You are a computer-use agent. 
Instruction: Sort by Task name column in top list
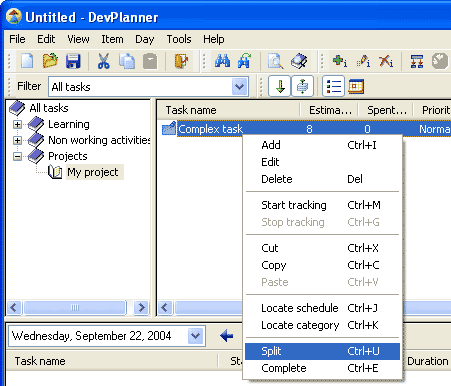pos(228,110)
